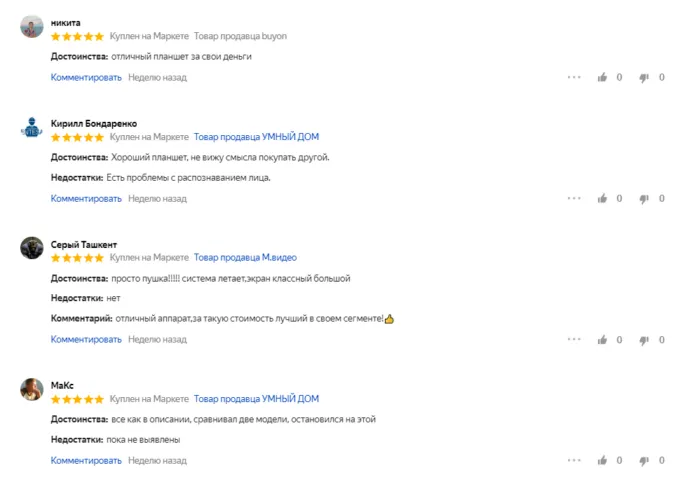
Task: Thumbs up Кирилл Бондаренко's review
Action: [x=602, y=198]
